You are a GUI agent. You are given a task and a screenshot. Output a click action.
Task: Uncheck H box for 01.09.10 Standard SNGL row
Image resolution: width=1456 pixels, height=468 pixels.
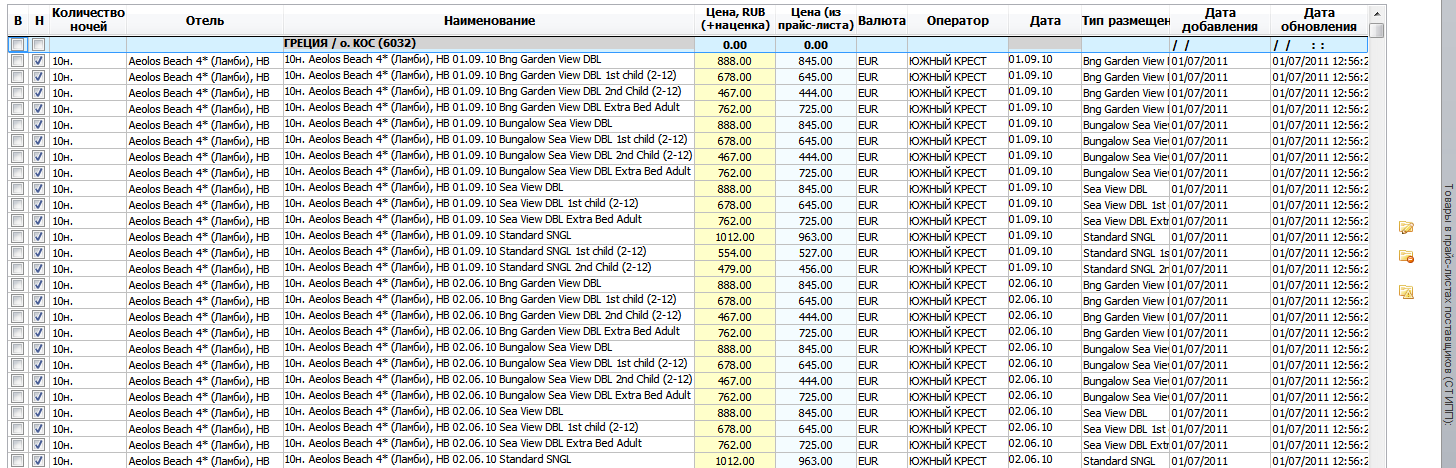38,237
